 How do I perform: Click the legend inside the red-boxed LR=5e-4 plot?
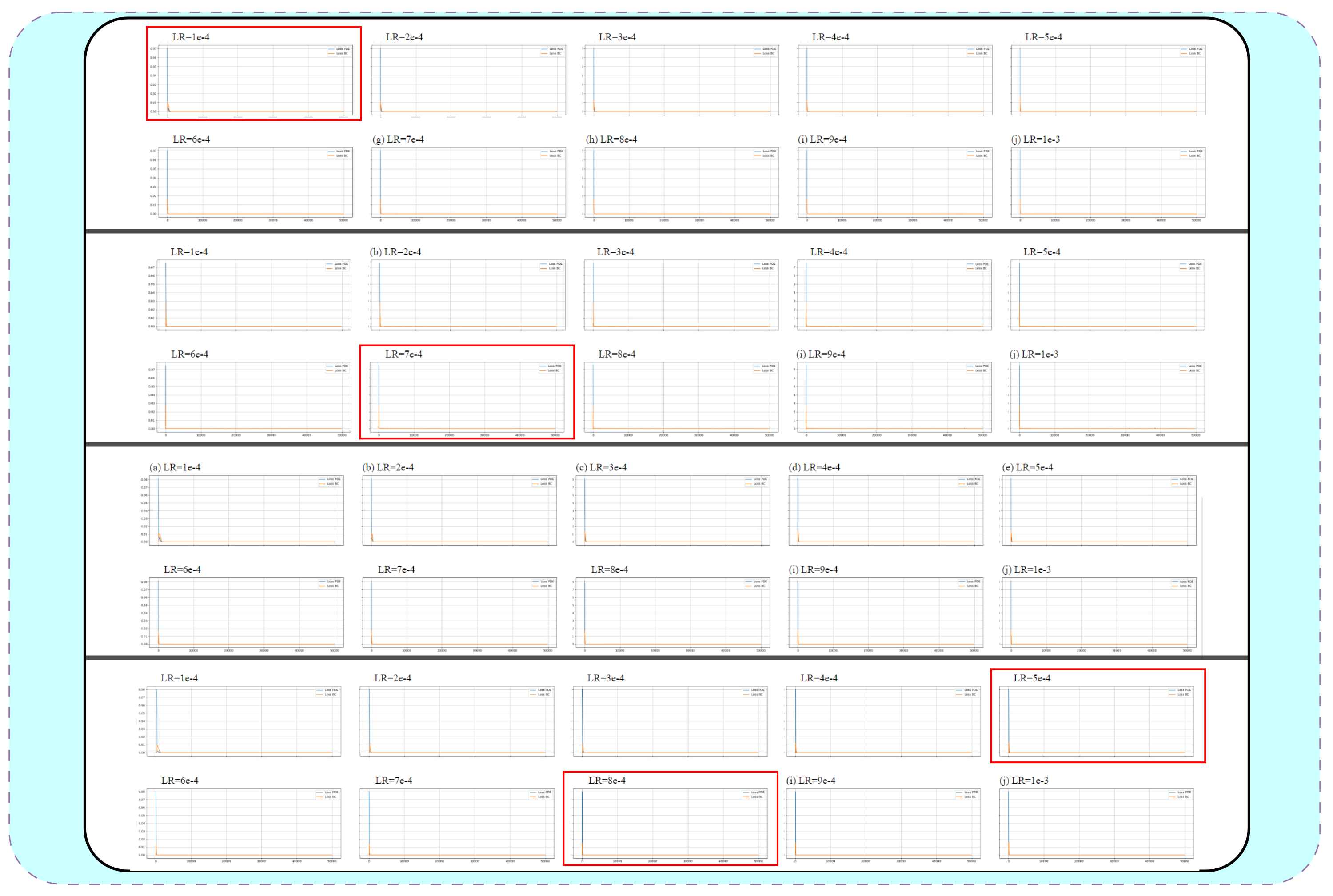pyautogui.click(x=1181, y=693)
